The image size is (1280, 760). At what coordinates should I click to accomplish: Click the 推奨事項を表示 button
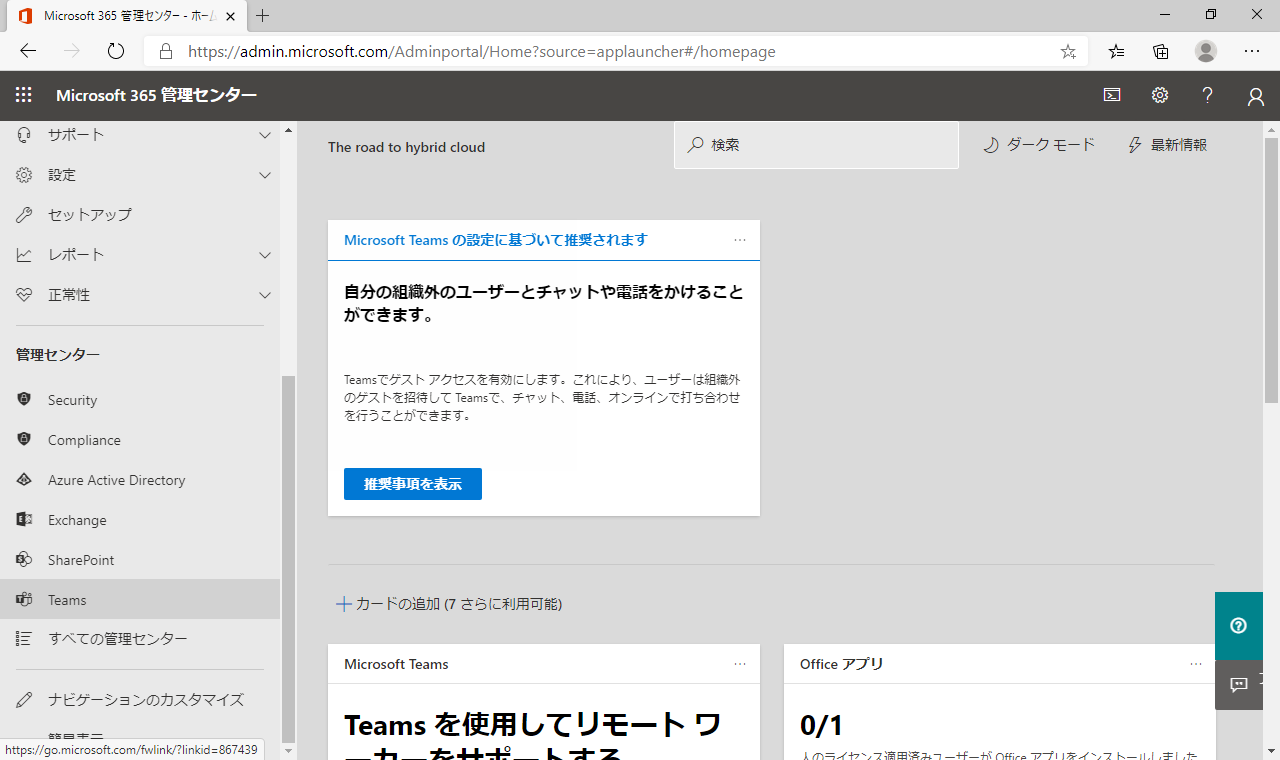(413, 484)
